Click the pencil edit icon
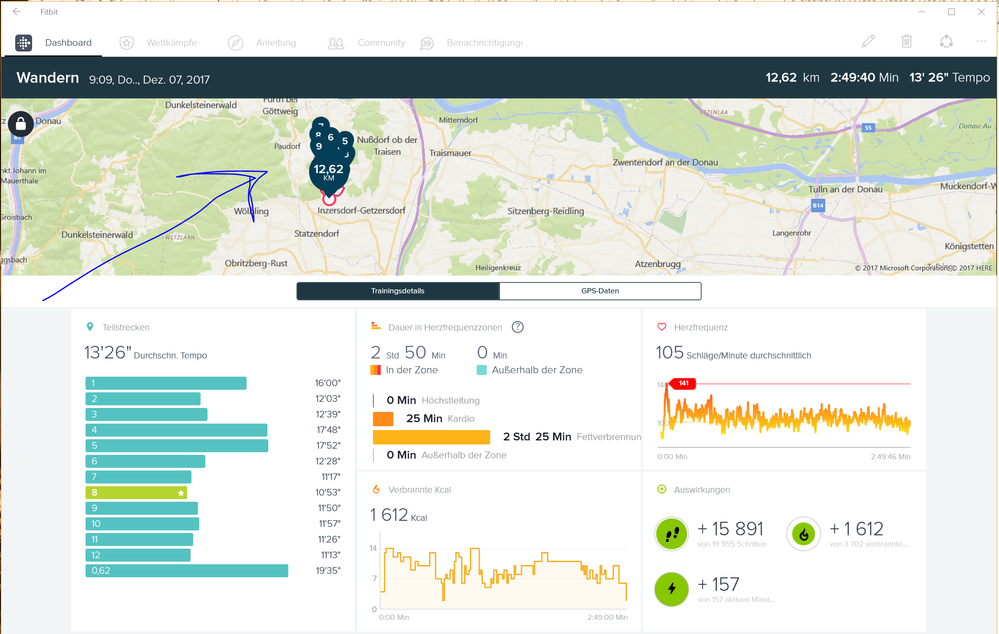The width and height of the screenshot is (999, 634). pos(868,42)
